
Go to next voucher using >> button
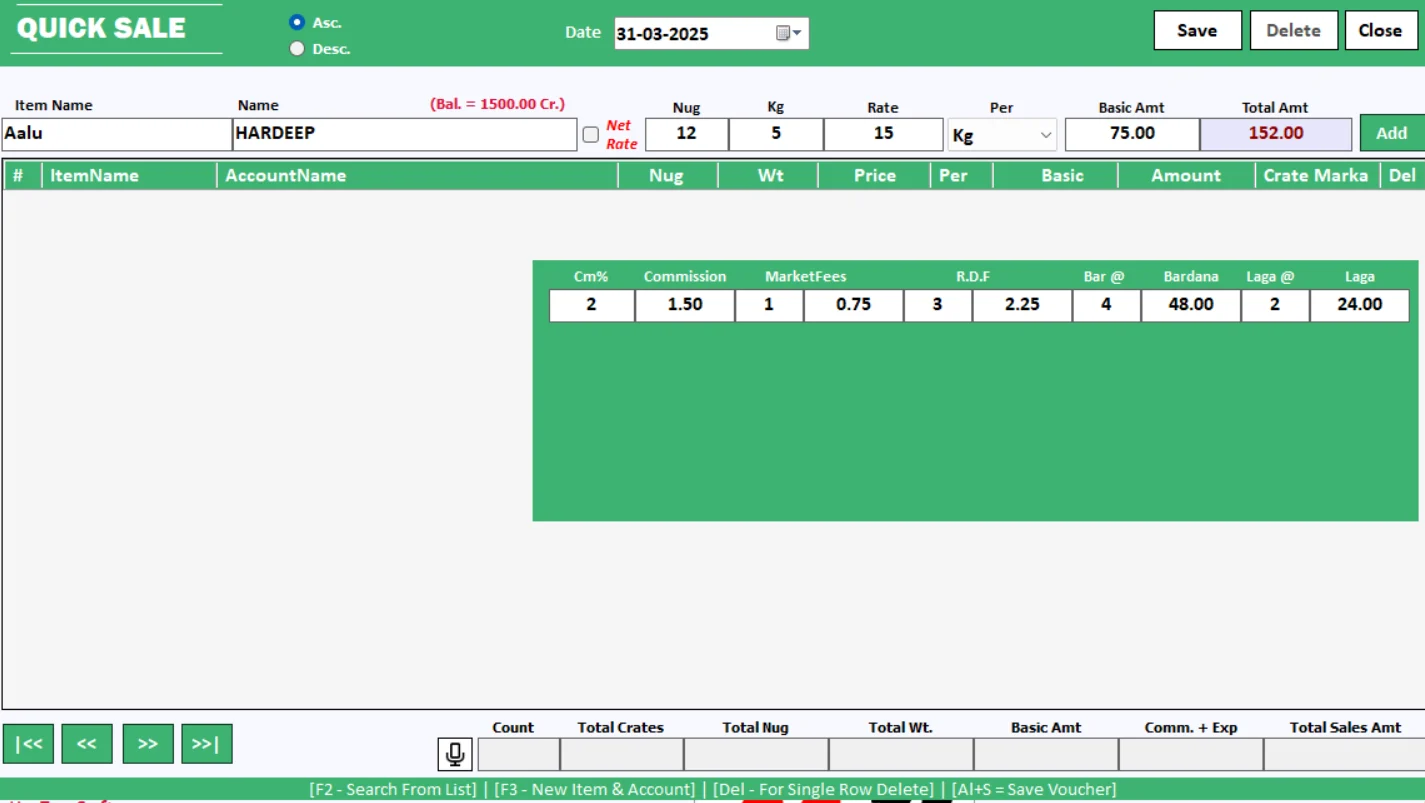[x=148, y=744]
